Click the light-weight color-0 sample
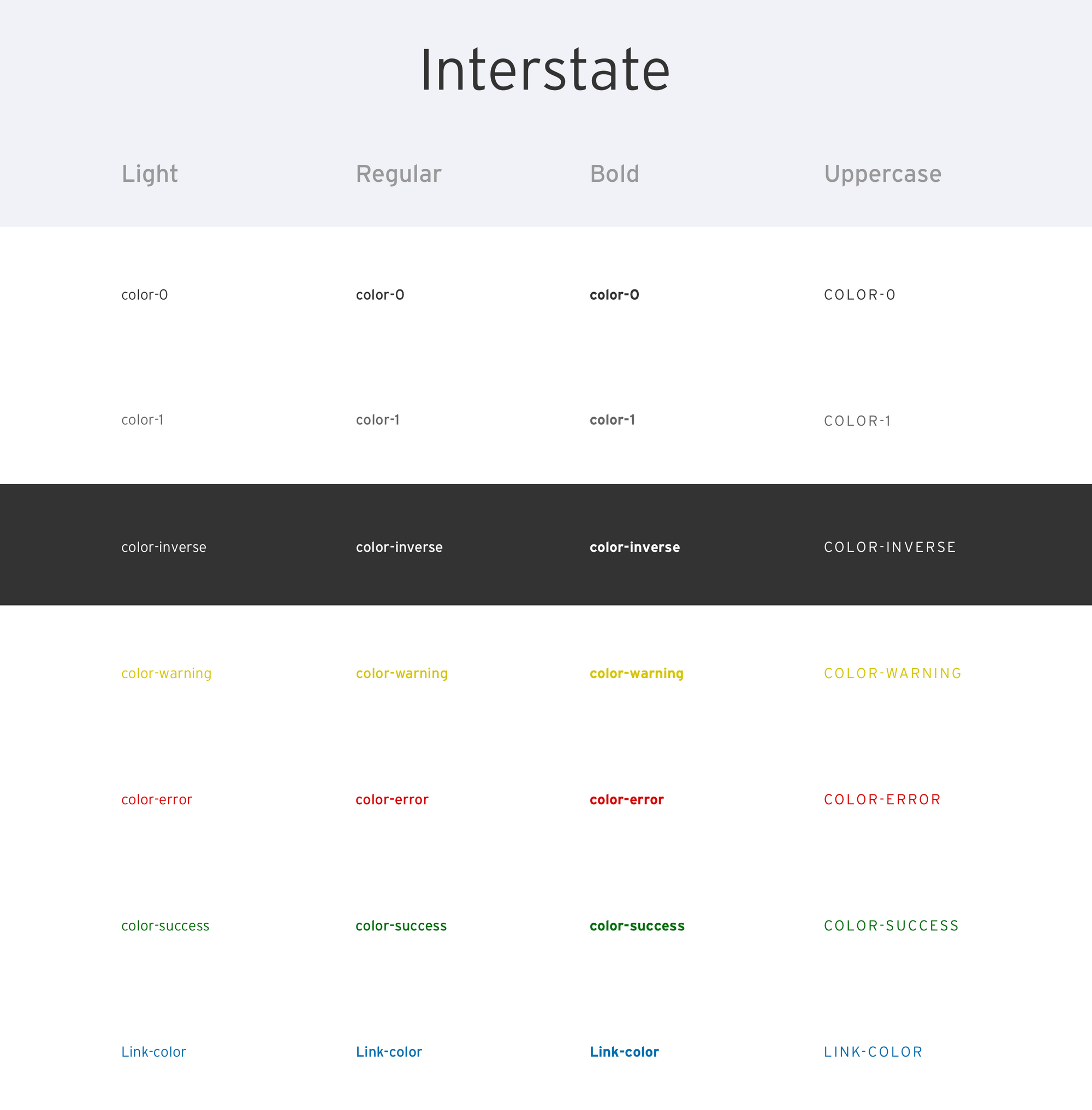This screenshot has height=1110, width=1092. [145, 295]
